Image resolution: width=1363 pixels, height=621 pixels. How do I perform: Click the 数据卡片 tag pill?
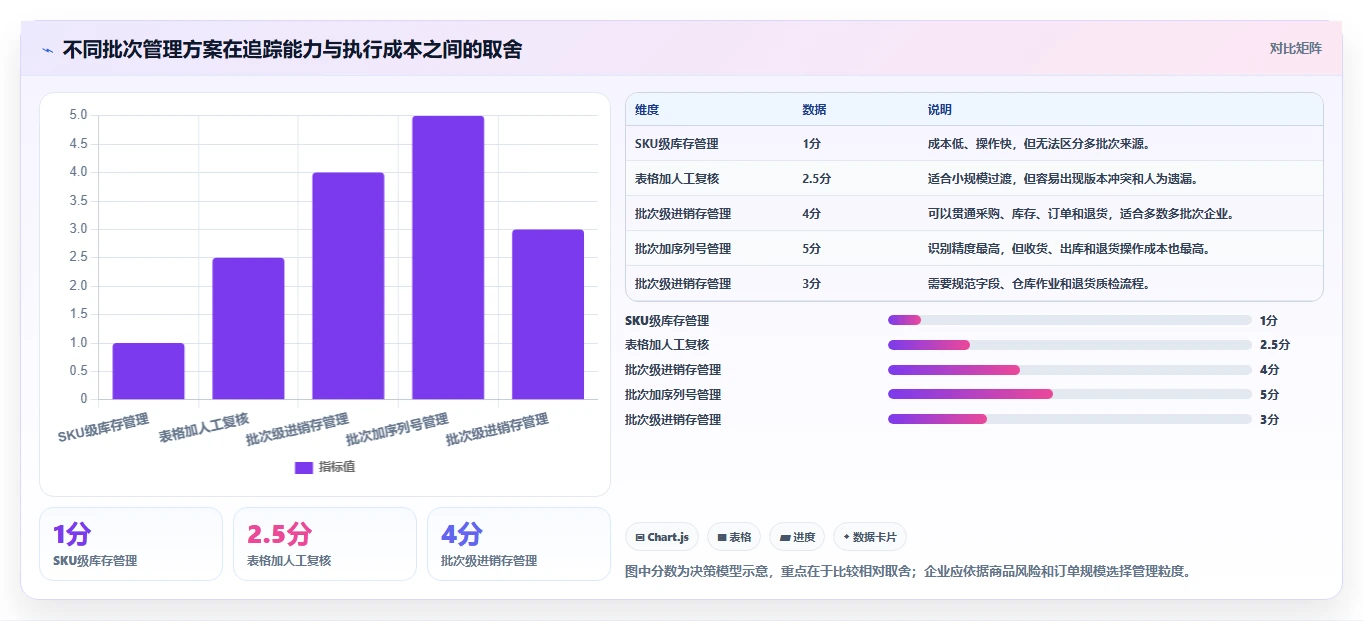click(870, 537)
